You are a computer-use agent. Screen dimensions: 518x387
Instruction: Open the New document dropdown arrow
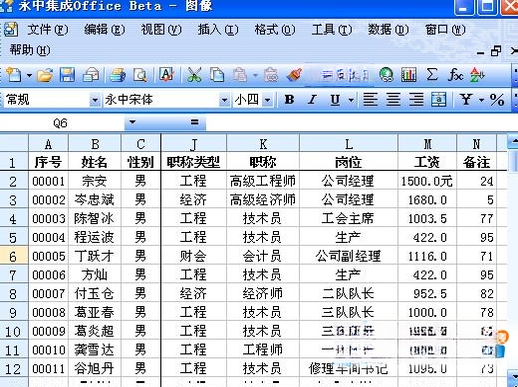pyautogui.click(x=29, y=75)
